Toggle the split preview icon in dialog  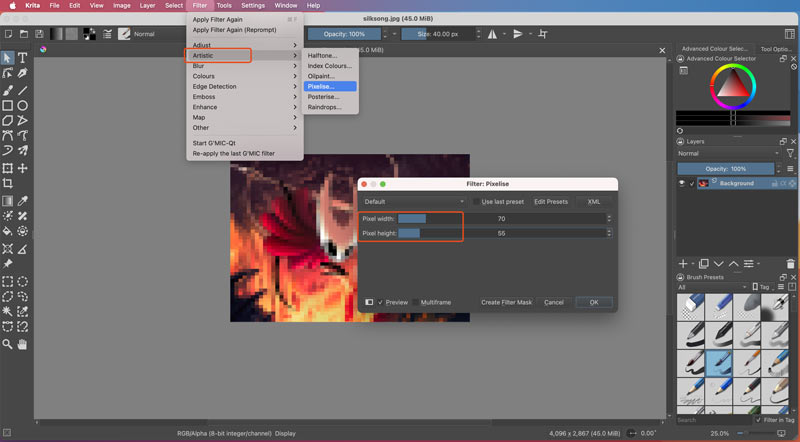(x=369, y=303)
